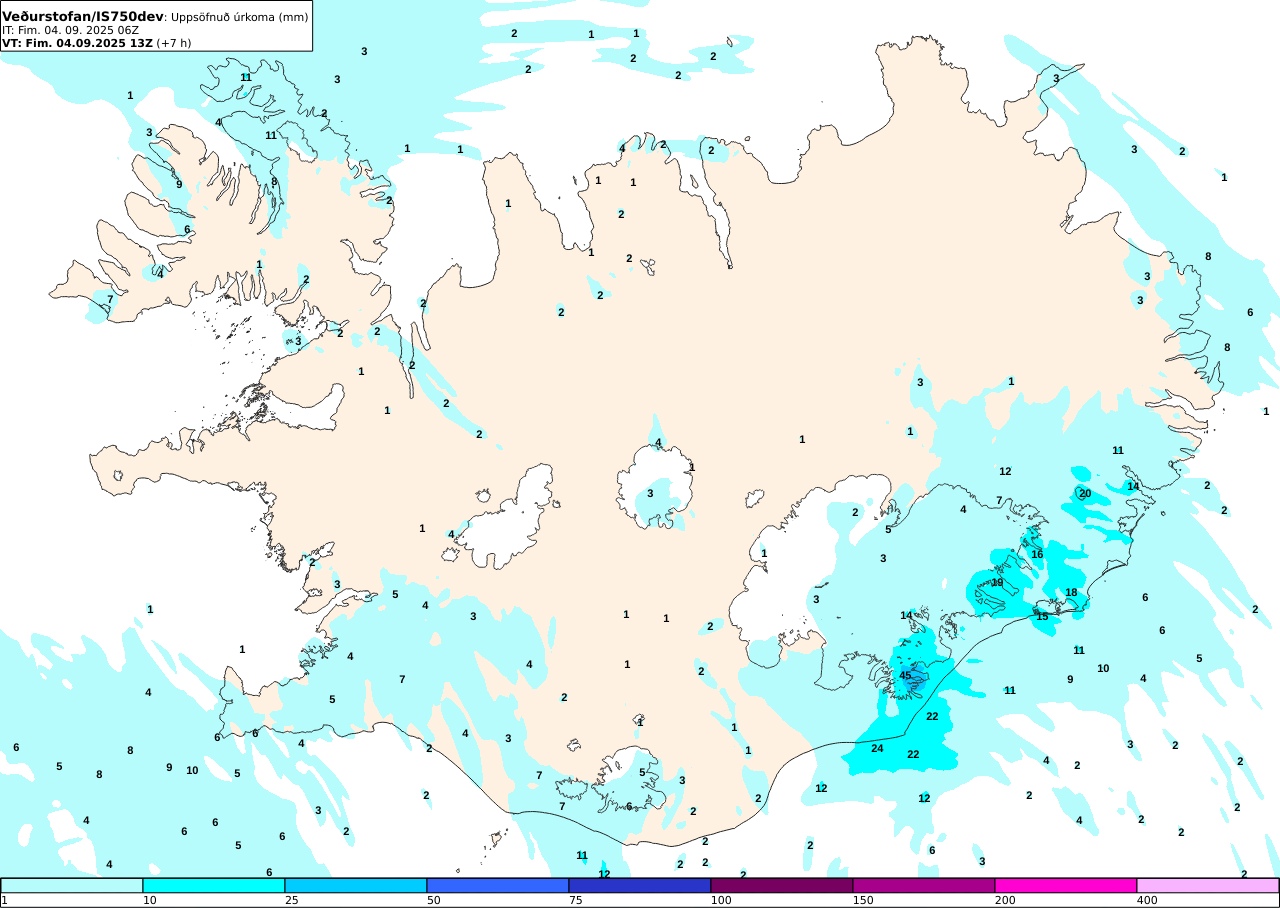Click the legend tick label '200'
This screenshot has height=908, width=1280.
tap(1005, 900)
